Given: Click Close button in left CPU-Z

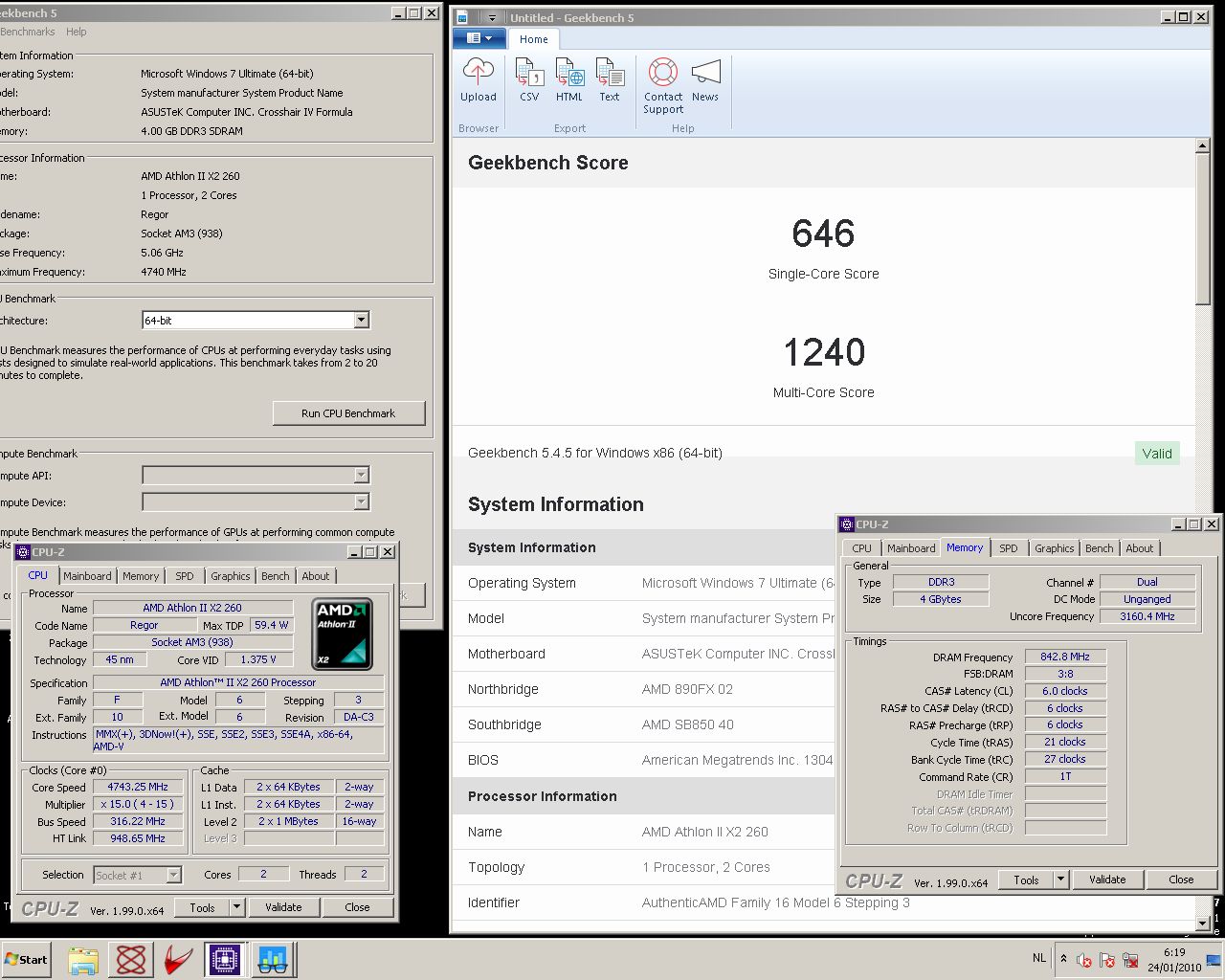Looking at the screenshot, I should coord(357,907).
